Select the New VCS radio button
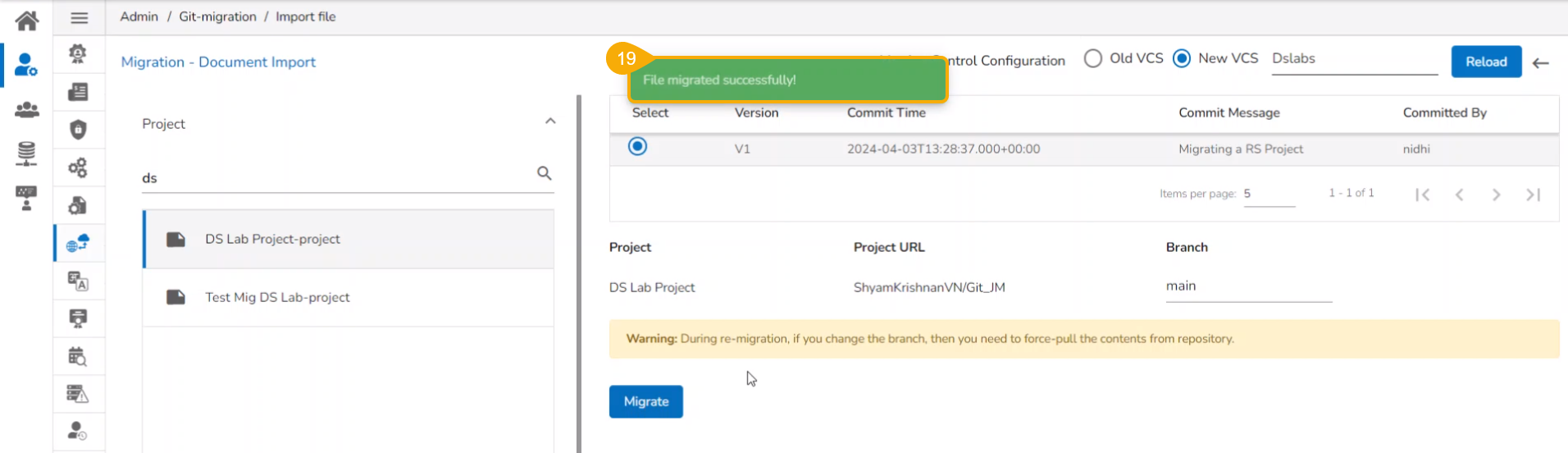1568x453 pixels. [1181, 58]
